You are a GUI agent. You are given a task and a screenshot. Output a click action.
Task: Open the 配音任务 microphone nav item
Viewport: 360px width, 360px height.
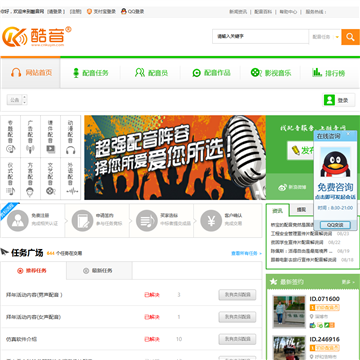click(90, 73)
